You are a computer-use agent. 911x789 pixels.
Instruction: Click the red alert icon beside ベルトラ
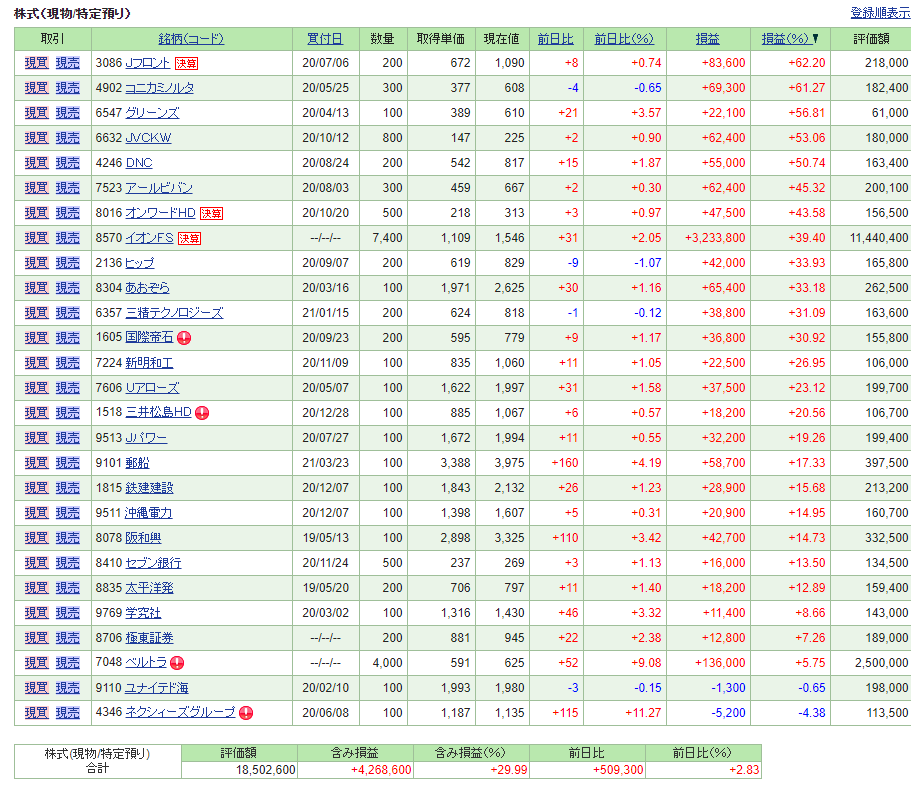click(177, 663)
